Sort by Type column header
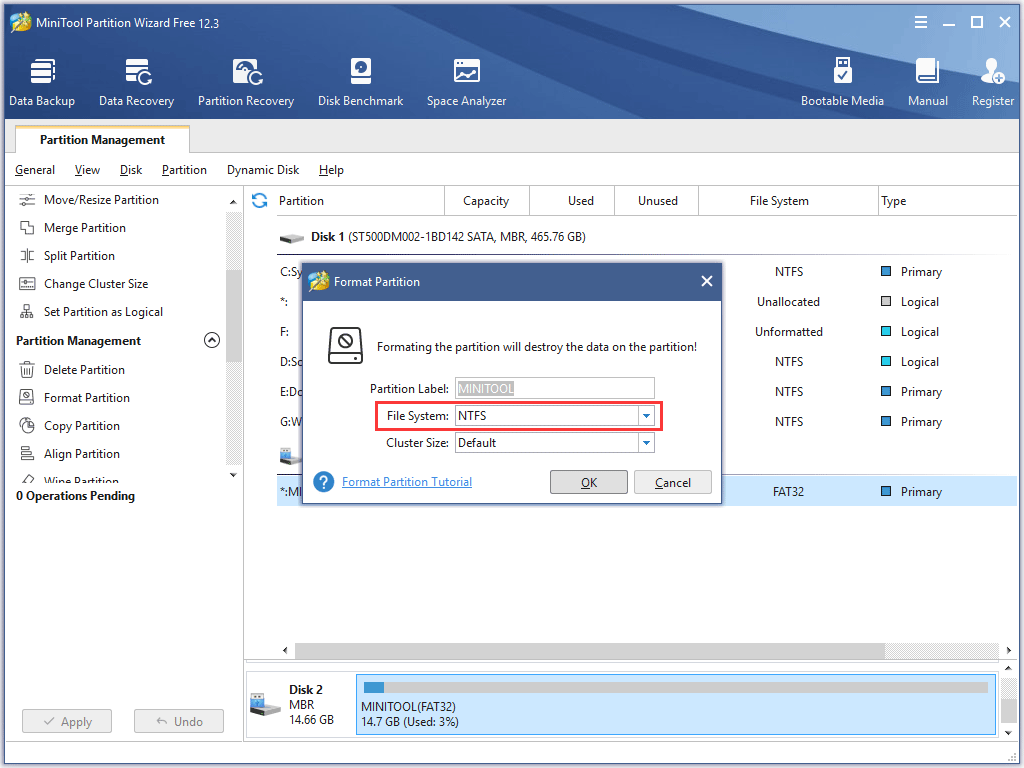This screenshot has width=1024, height=768. (947, 201)
